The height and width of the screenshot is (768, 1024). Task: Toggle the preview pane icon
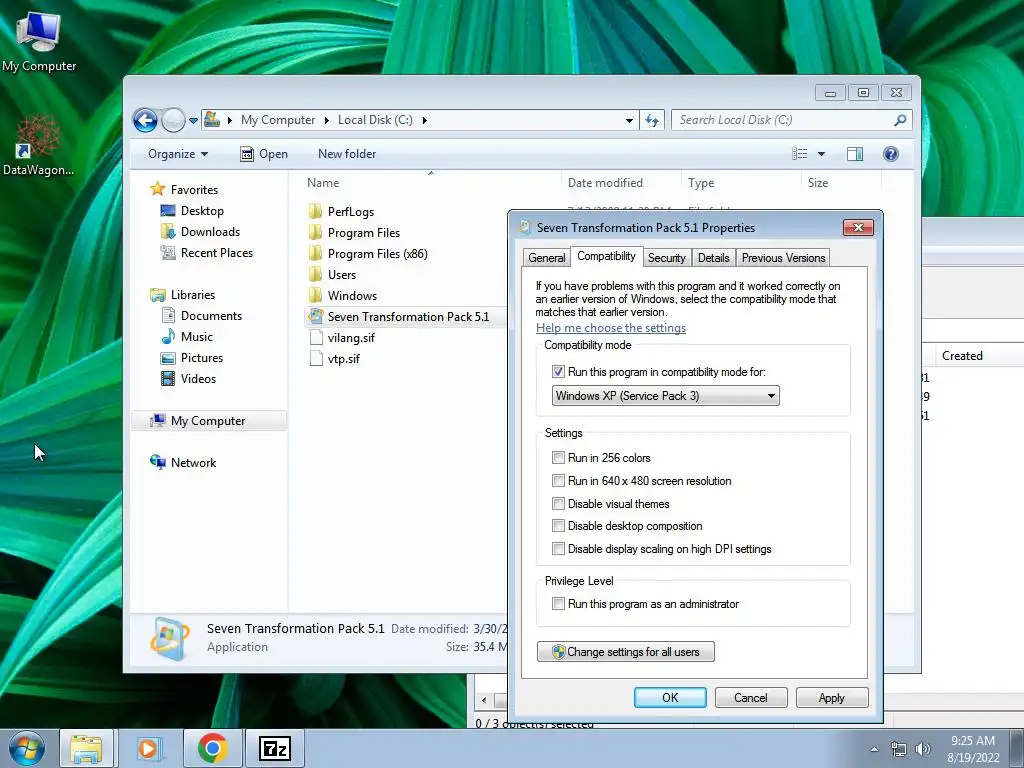point(854,154)
